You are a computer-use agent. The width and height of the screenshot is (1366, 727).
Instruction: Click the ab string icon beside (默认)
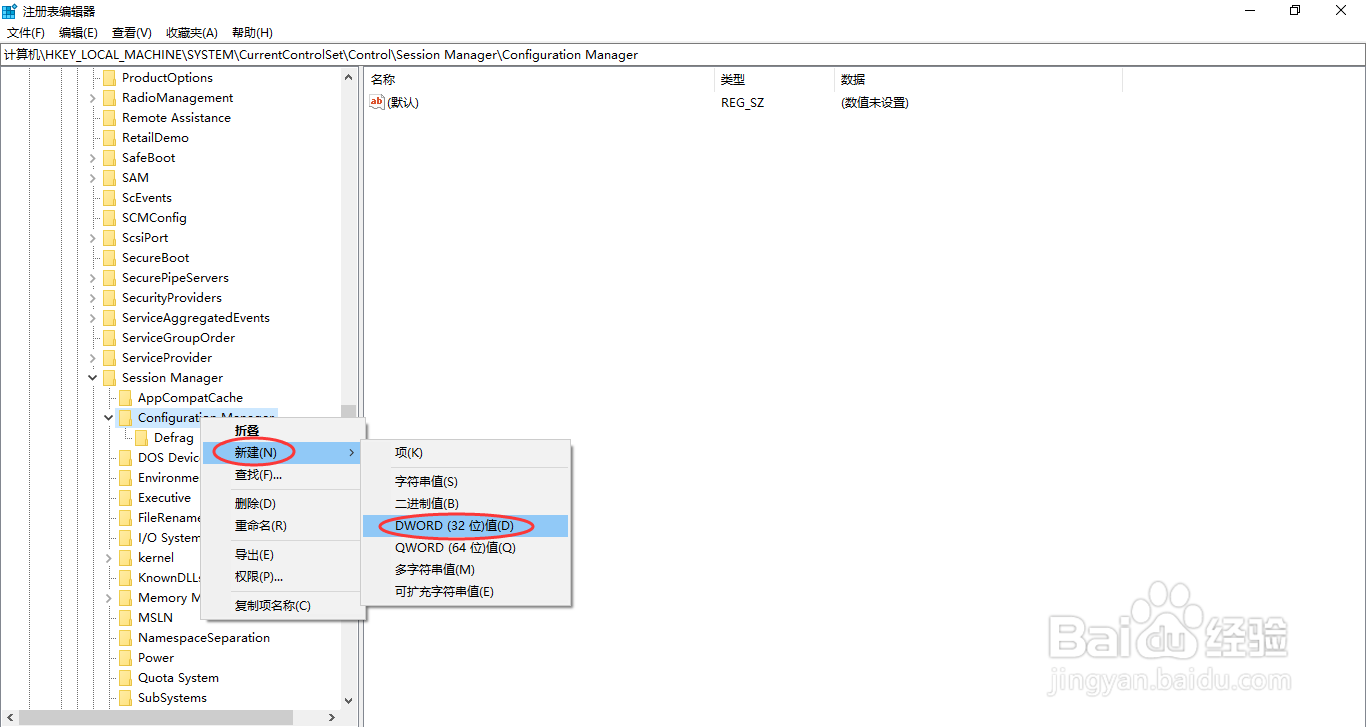click(375, 101)
